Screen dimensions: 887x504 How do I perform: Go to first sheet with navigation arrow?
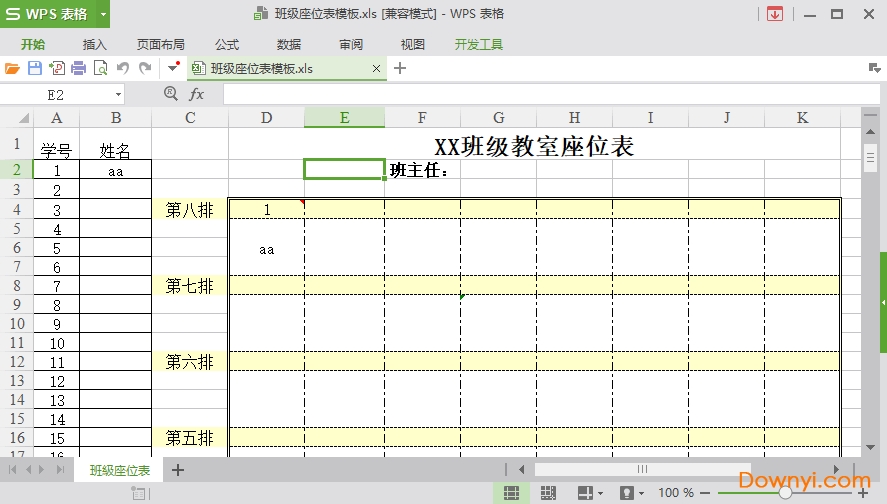coord(12,469)
